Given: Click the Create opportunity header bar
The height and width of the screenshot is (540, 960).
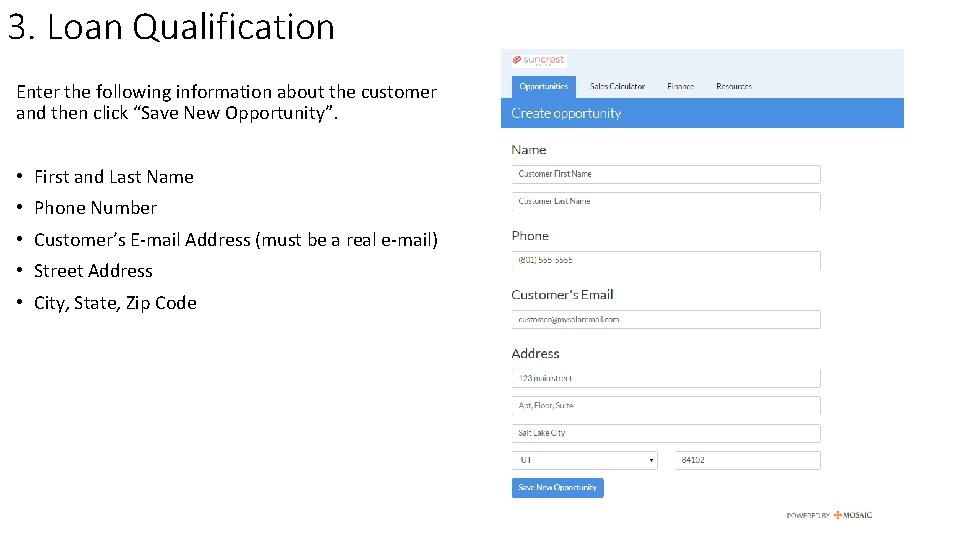Looking at the screenshot, I should [702, 113].
